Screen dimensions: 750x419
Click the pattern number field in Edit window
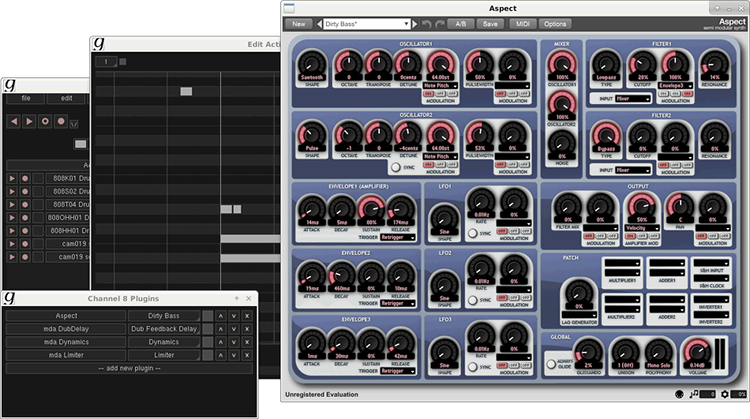(106, 62)
